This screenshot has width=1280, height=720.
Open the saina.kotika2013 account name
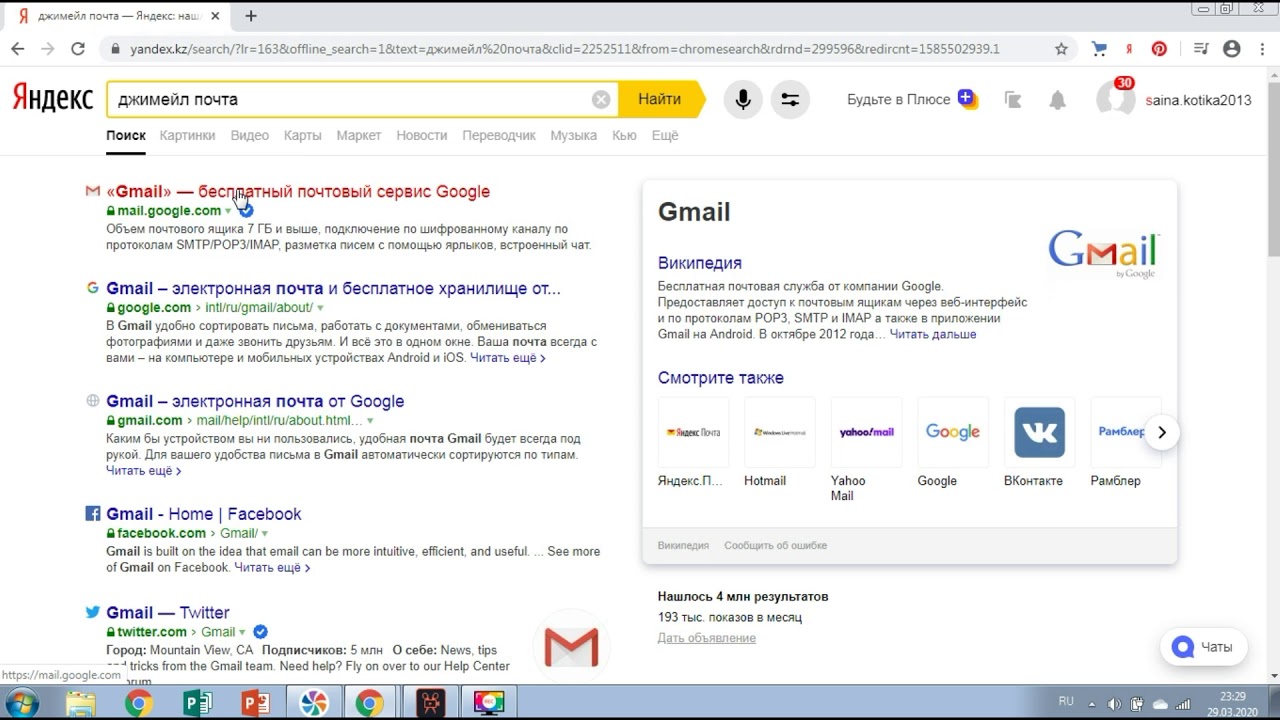tap(1198, 99)
